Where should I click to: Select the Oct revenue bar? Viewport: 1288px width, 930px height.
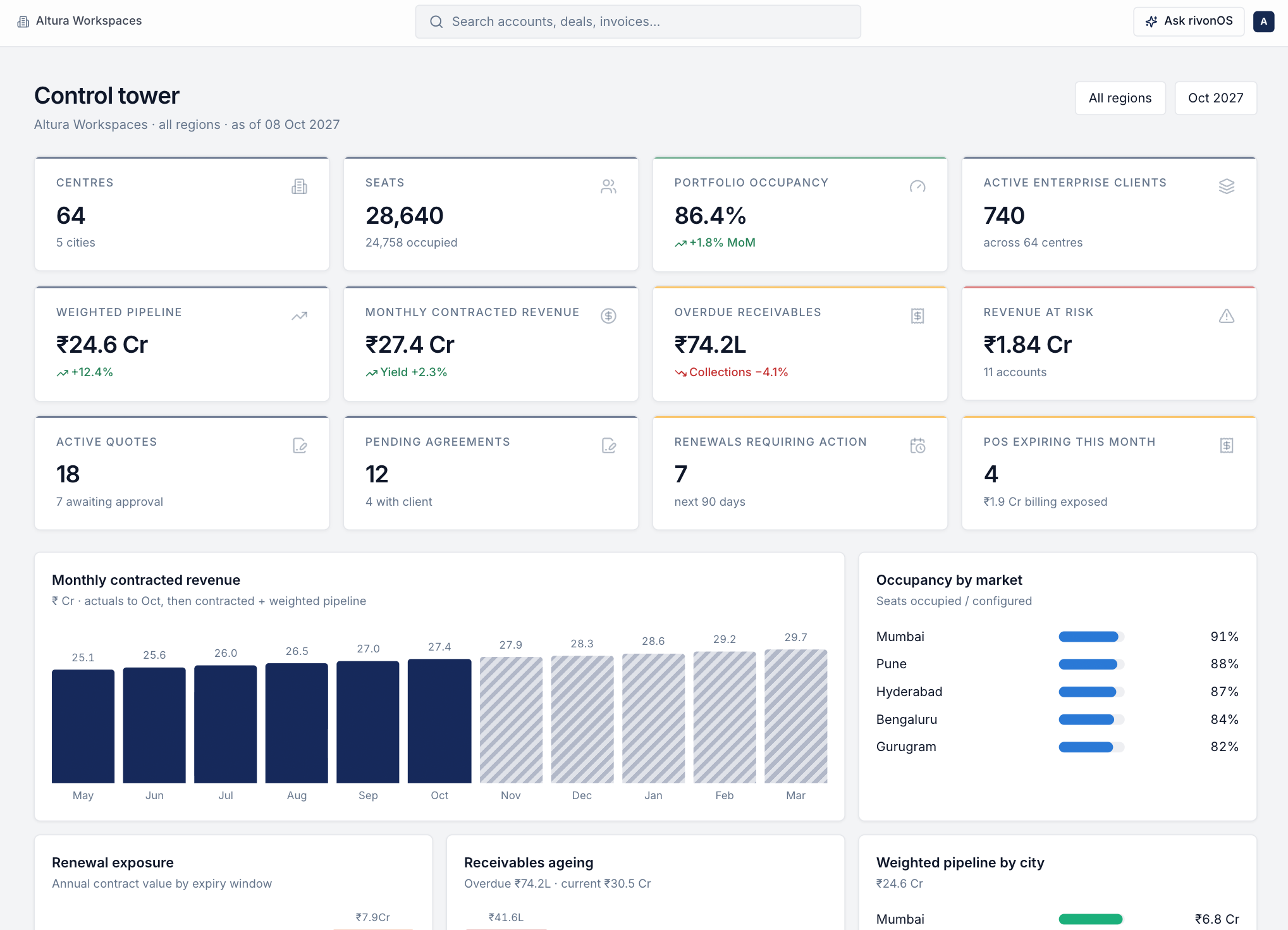coord(439,721)
